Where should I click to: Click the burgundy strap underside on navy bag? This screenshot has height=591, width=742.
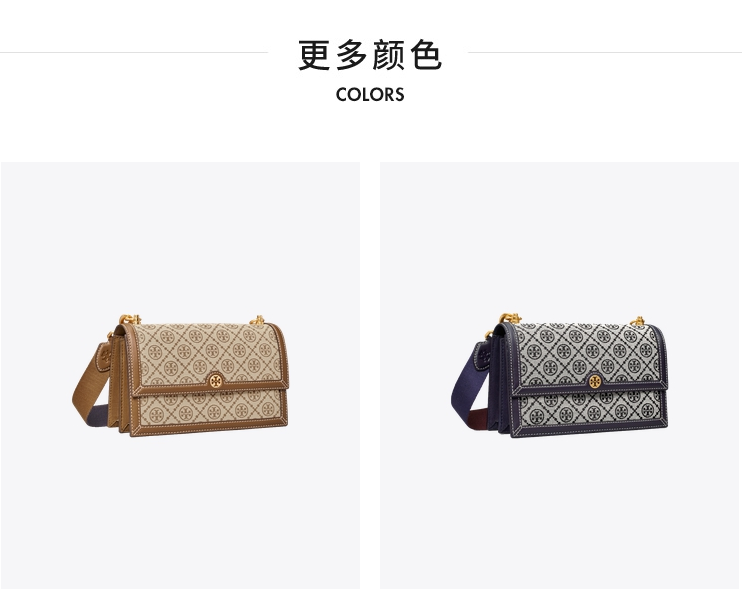click(479, 418)
